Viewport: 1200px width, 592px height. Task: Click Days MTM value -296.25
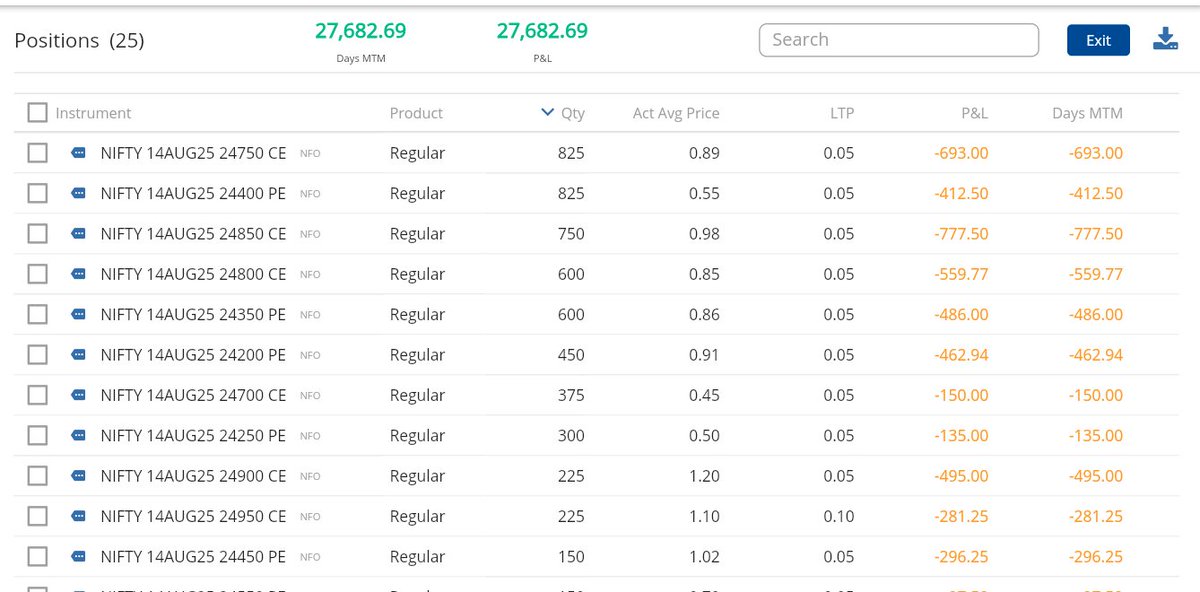(x=1095, y=556)
